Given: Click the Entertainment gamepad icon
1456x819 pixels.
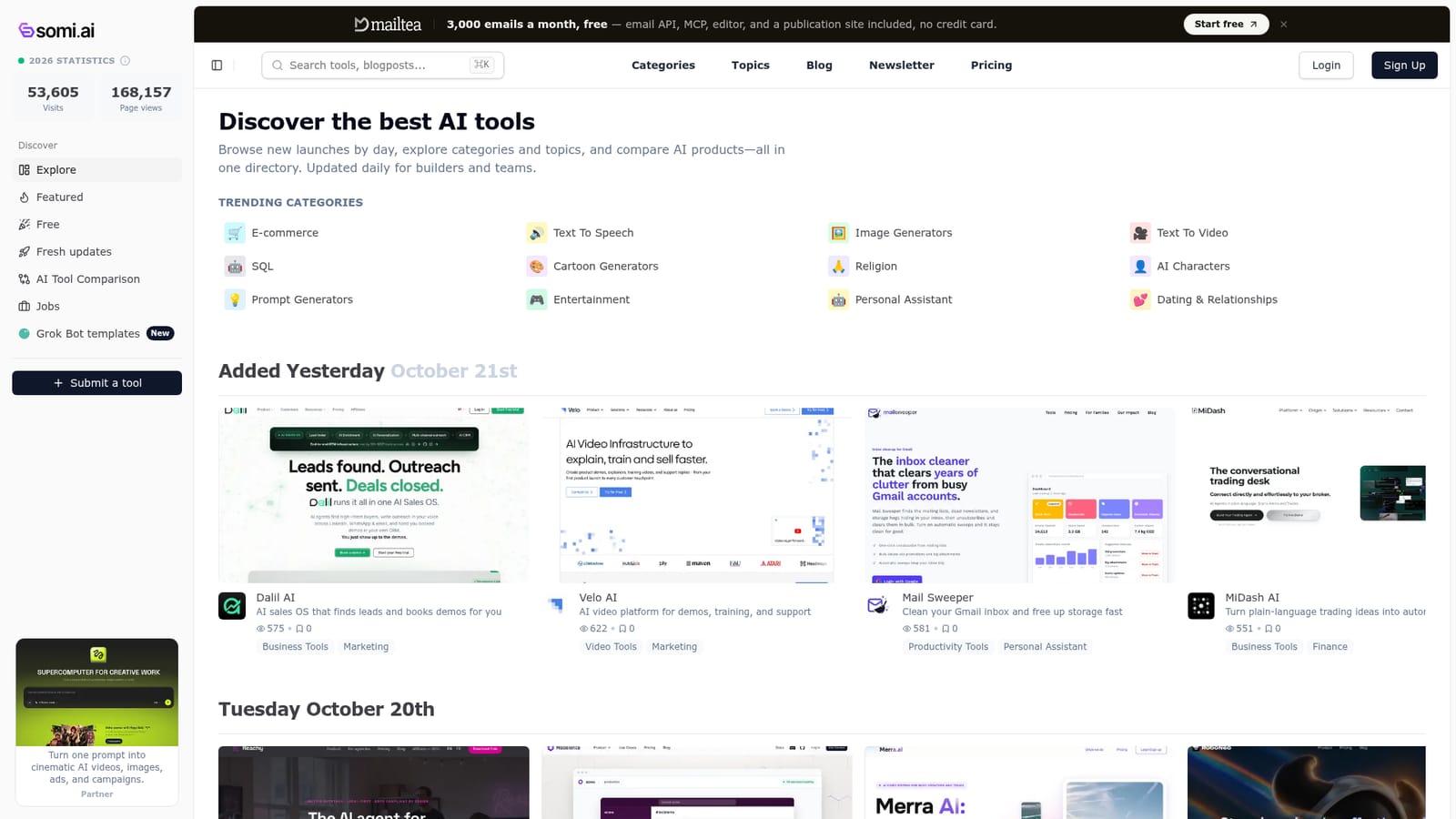Looking at the screenshot, I should tap(537, 299).
